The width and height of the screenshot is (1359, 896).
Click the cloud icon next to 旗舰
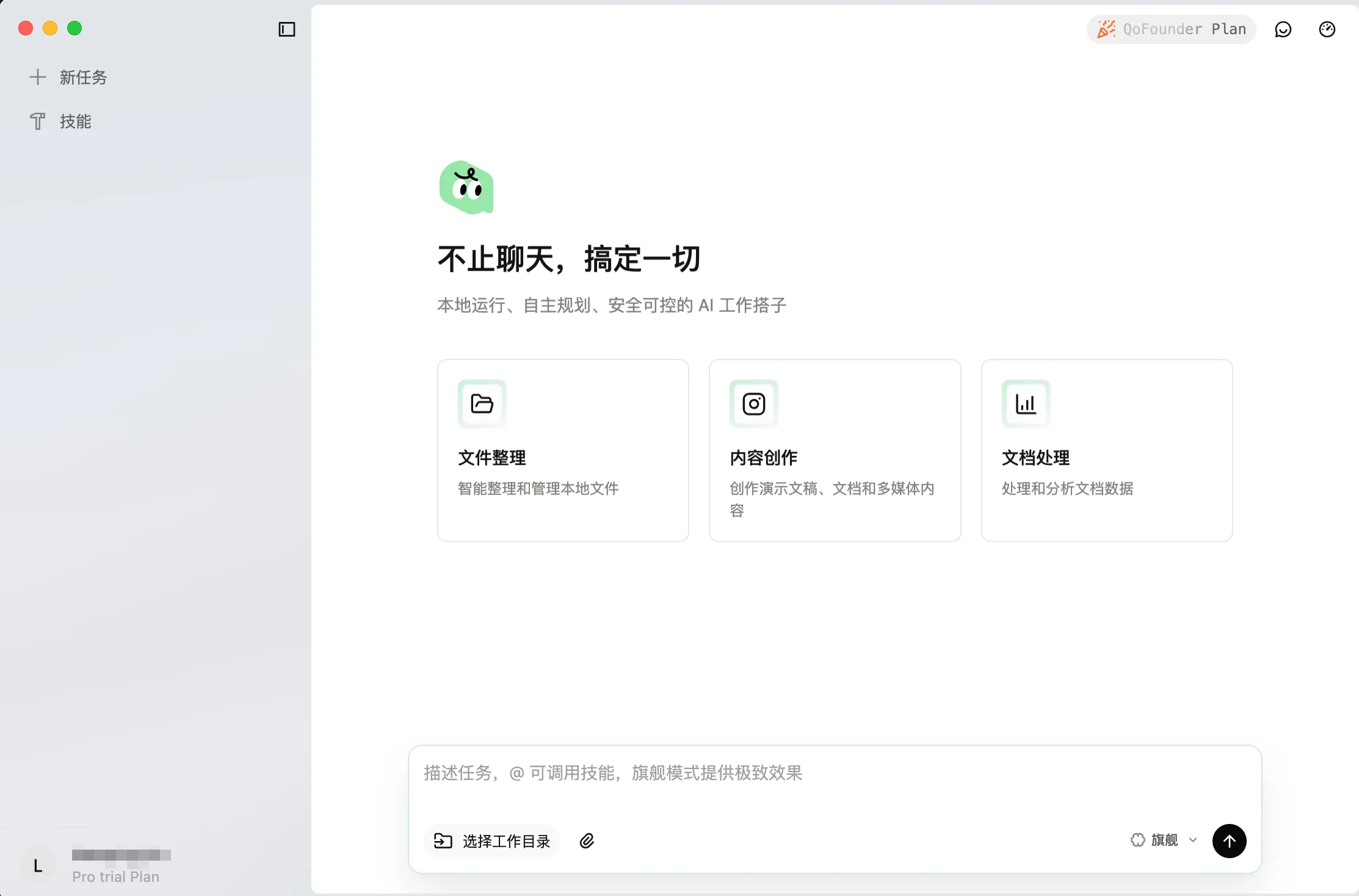click(x=1137, y=840)
